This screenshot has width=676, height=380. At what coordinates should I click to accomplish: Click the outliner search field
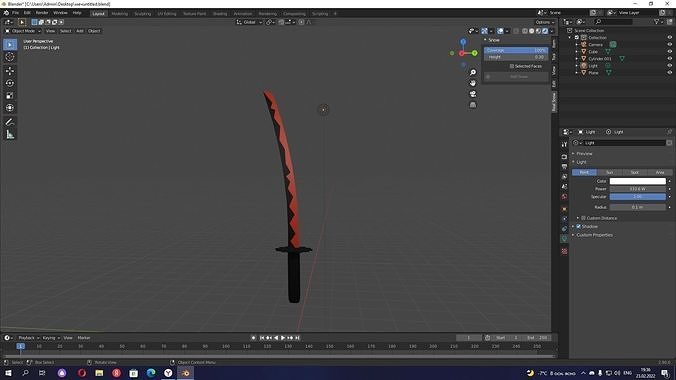pyautogui.click(x=613, y=22)
